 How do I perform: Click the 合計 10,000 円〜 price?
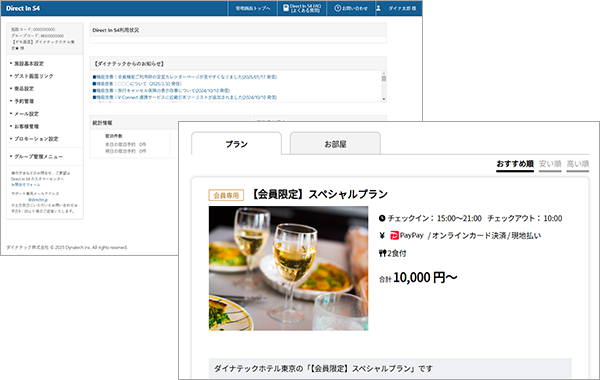418,278
